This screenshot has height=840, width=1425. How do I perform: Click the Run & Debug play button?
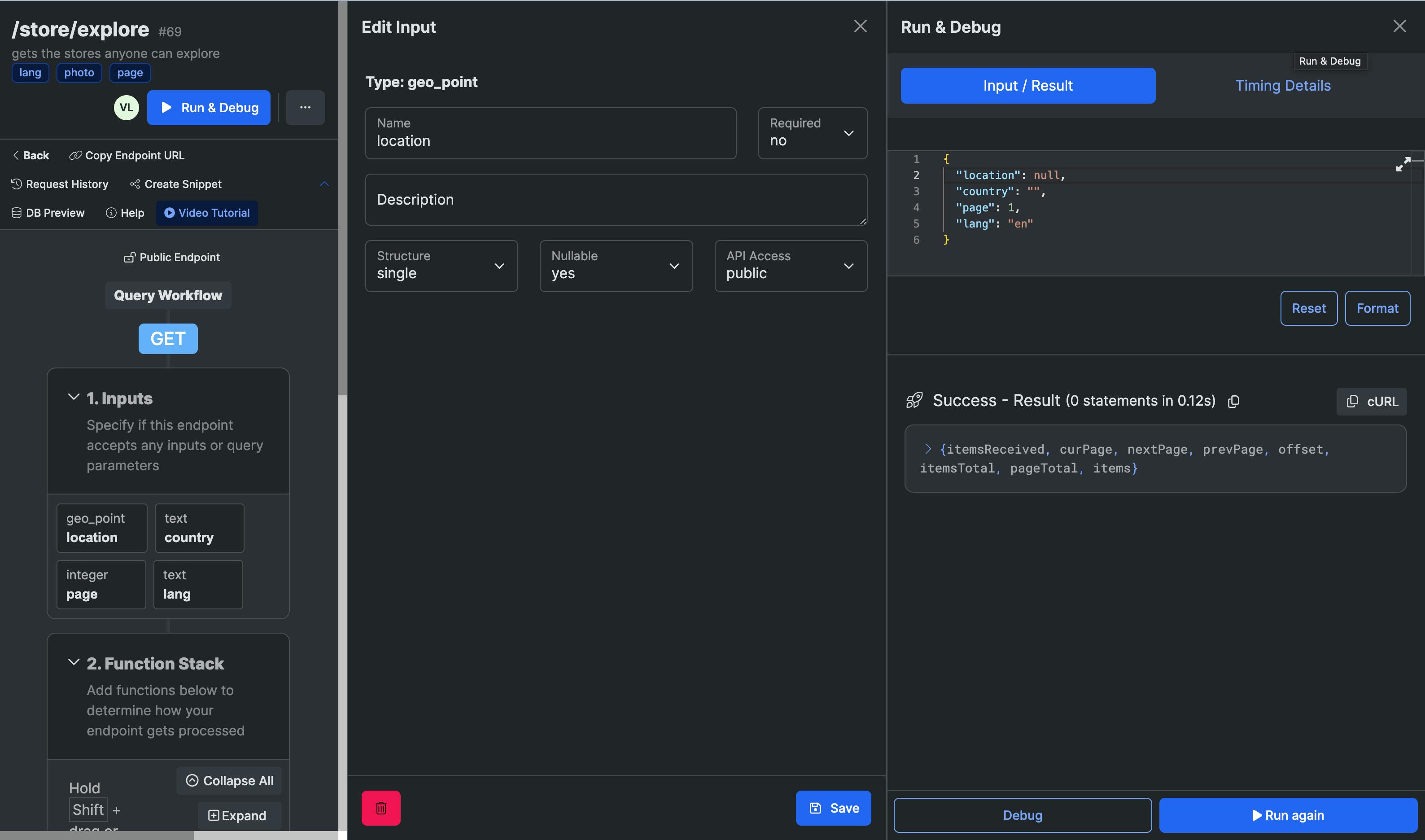click(x=208, y=108)
